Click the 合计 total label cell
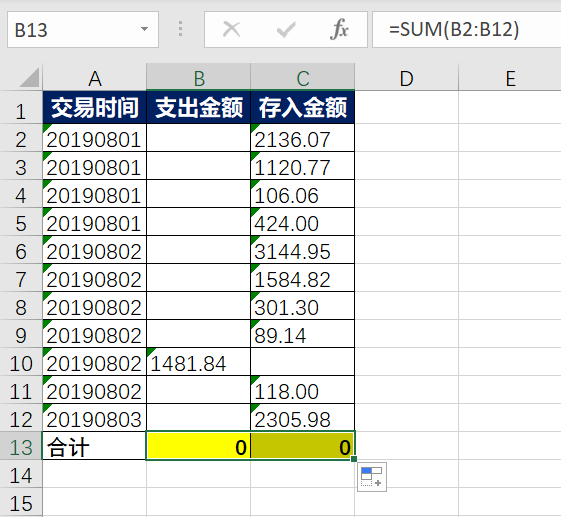Image resolution: width=561 pixels, height=517 pixels. click(94, 446)
